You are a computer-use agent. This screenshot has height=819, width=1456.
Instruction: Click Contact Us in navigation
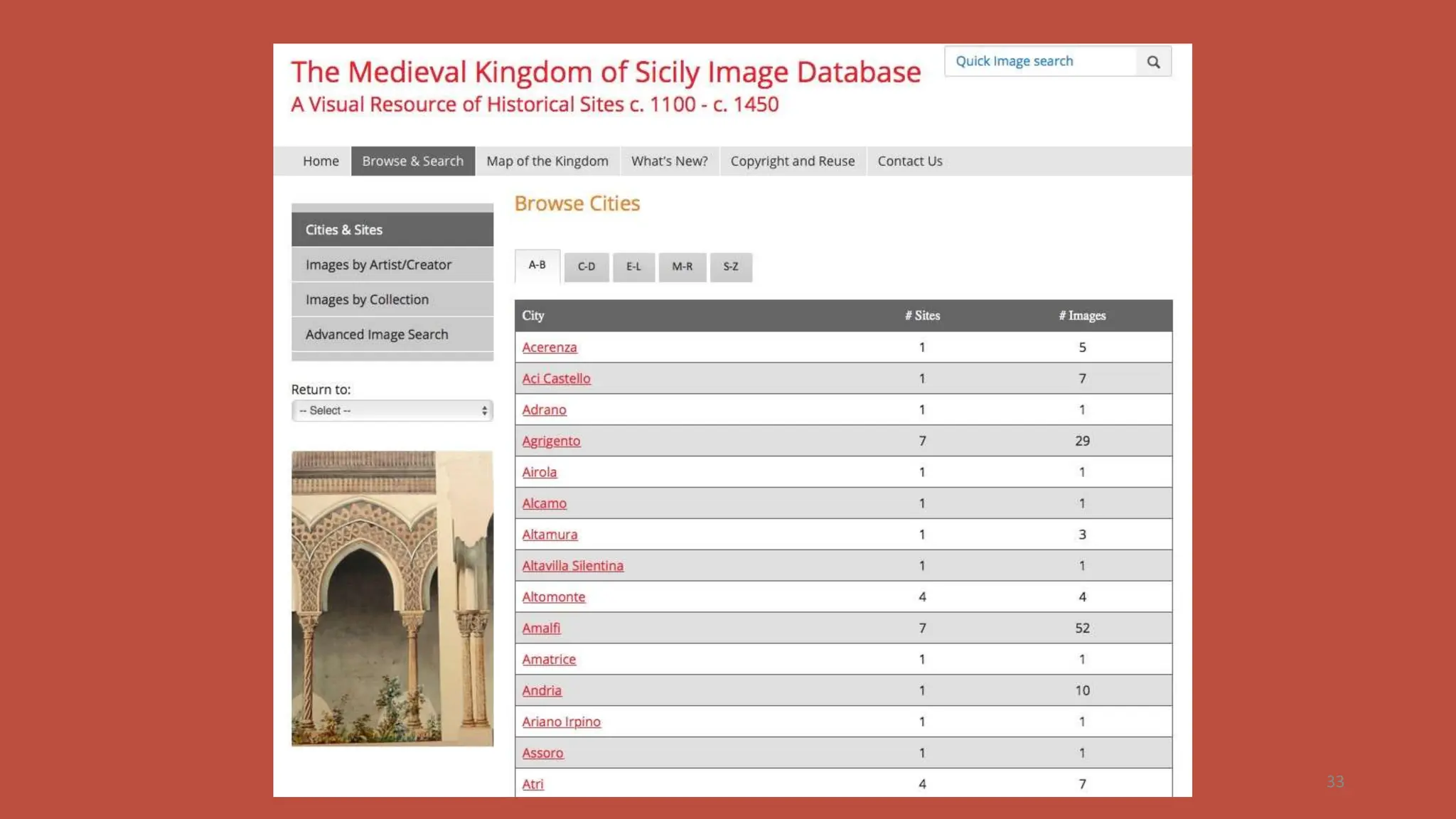(909, 161)
